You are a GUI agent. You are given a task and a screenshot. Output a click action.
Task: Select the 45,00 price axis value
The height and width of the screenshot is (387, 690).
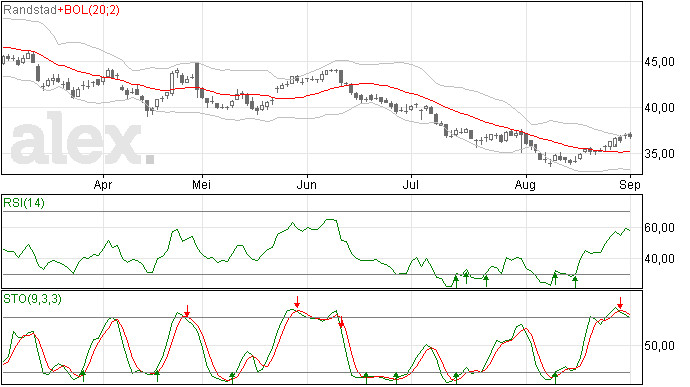pos(659,62)
